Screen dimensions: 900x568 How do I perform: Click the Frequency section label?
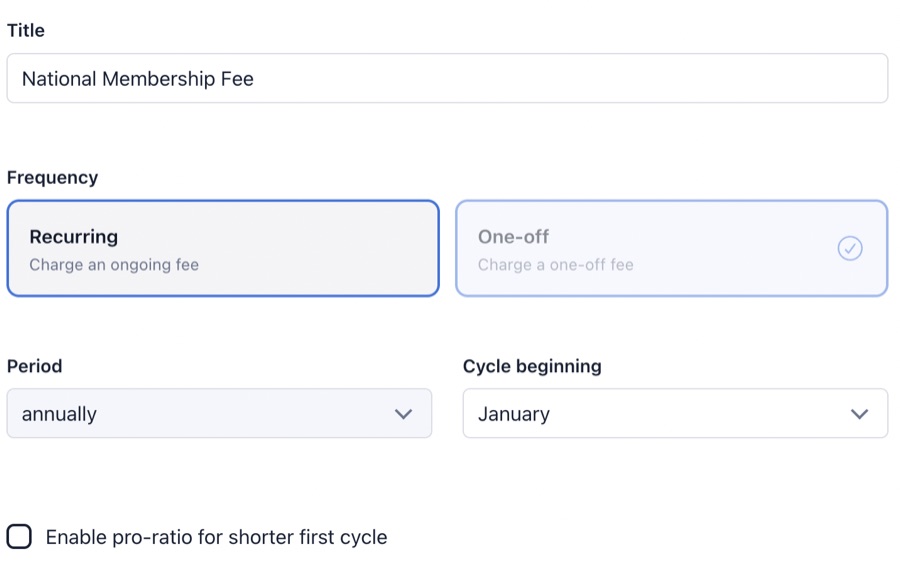pyautogui.click(x=52, y=178)
